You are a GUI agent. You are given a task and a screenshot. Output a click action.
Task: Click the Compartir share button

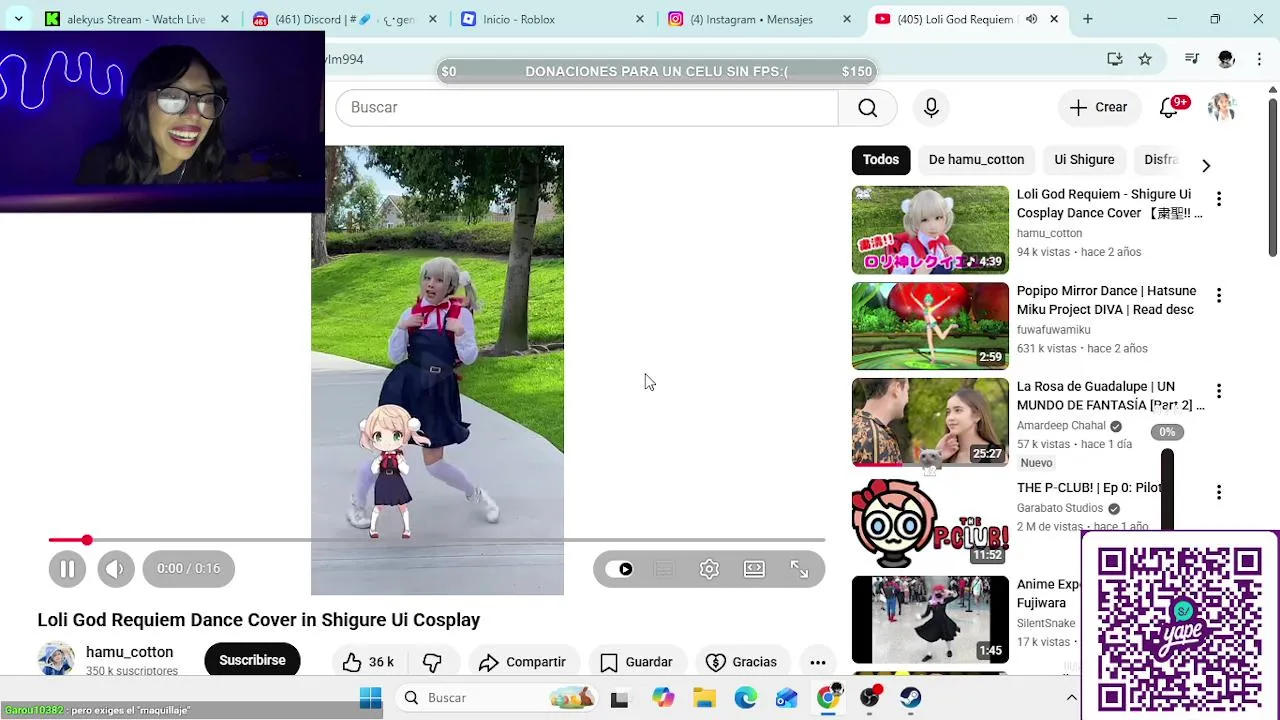pos(522,662)
